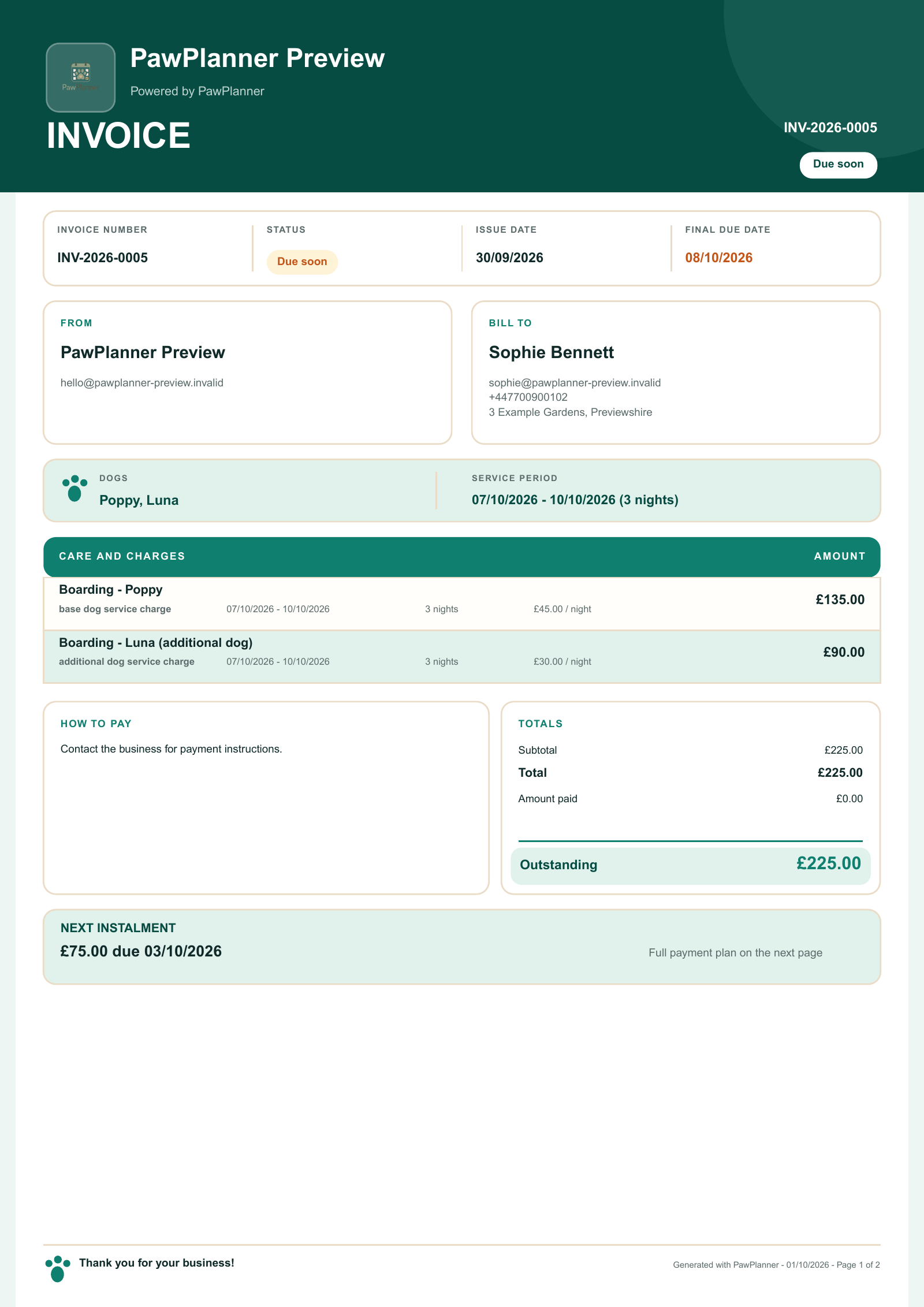The width and height of the screenshot is (924, 1307).
Task: Click Thank you for your business text
Action: (157, 1263)
